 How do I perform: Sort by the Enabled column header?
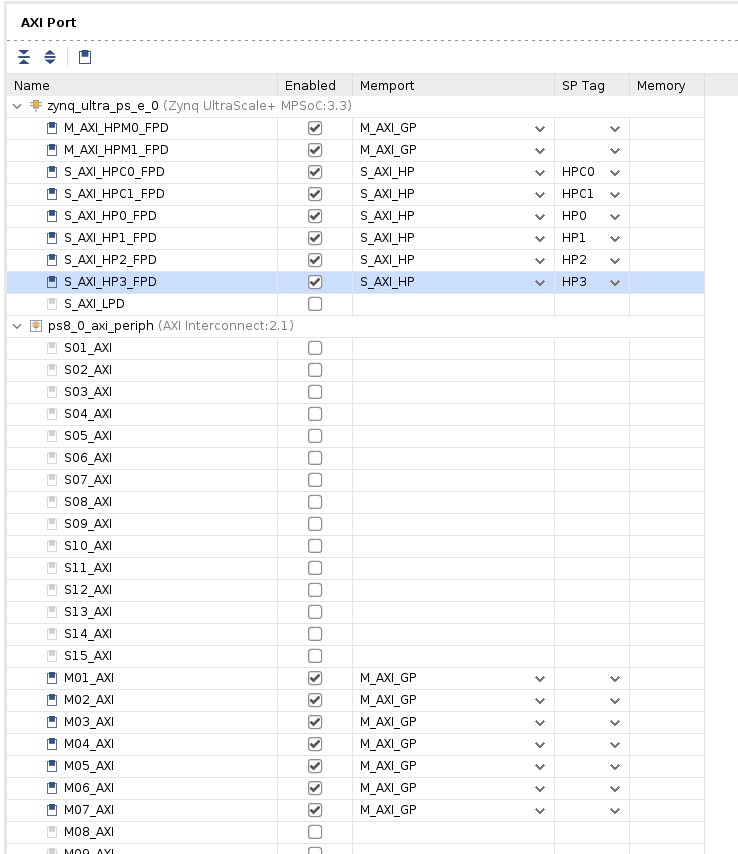[x=315, y=86]
